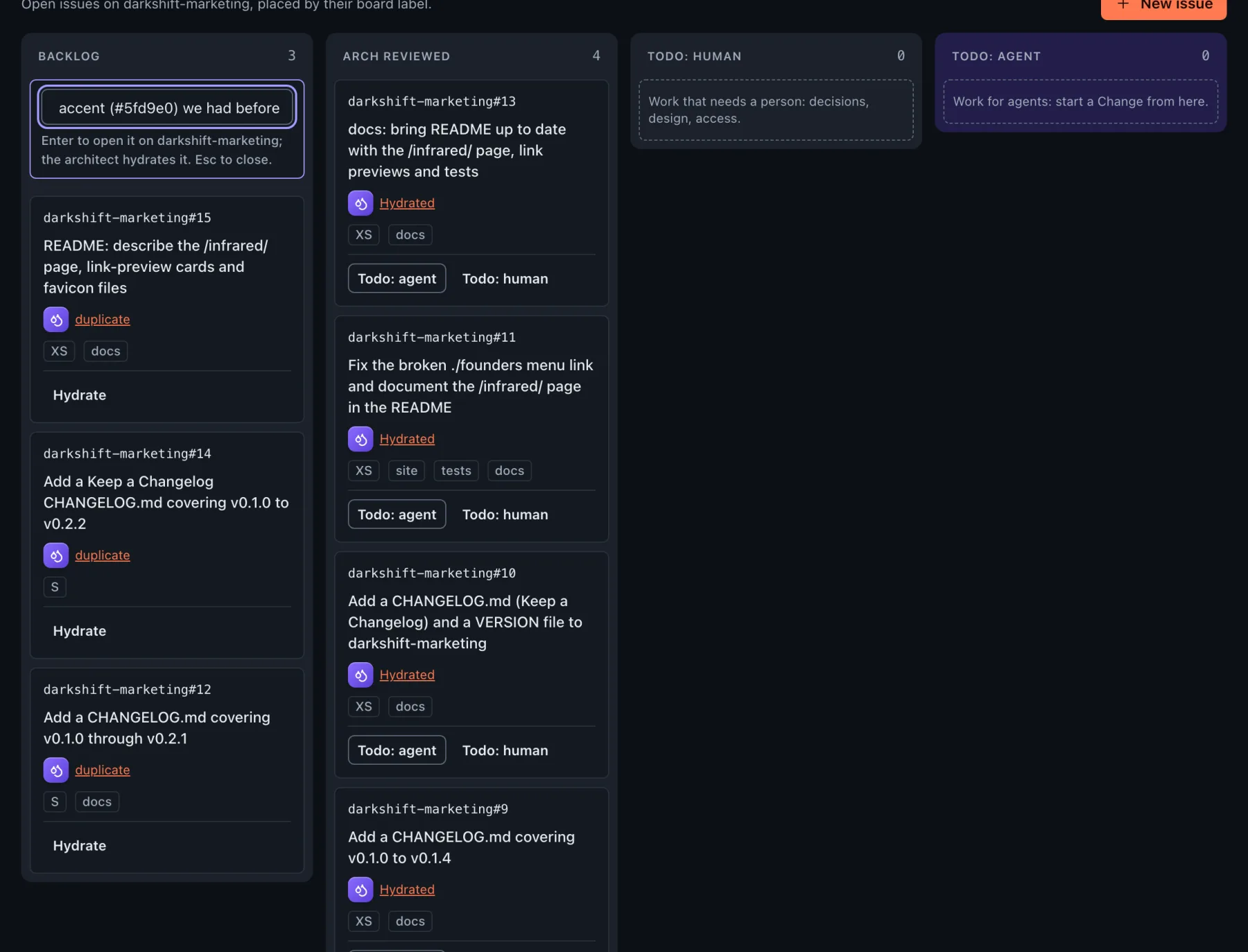The height and width of the screenshot is (952, 1248).
Task: Move issue #10 to Todo: human
Action: tap(505, 750)
